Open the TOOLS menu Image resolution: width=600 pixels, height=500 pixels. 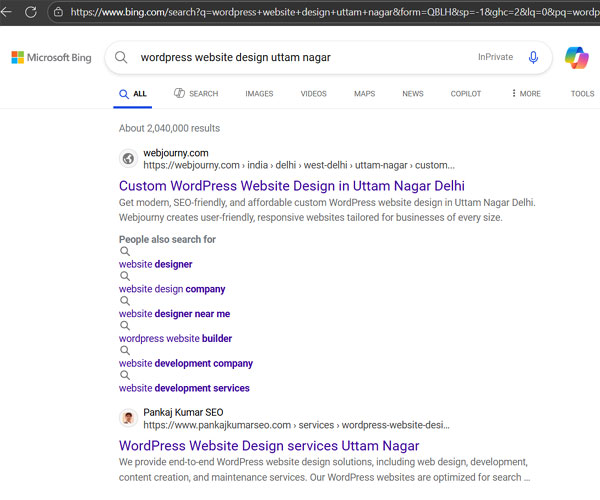582,94
